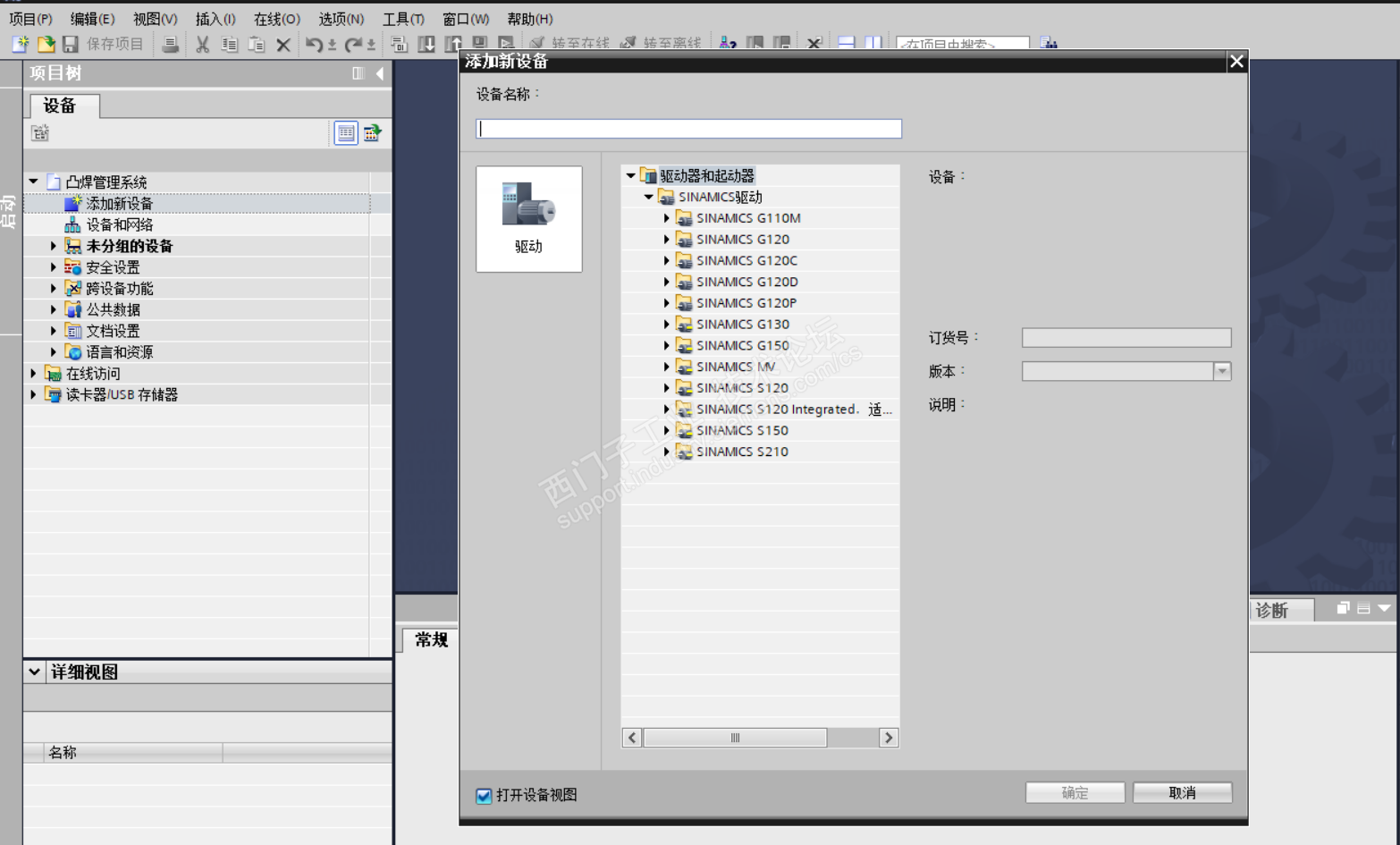The height and width of the screenshot is (845, 1400).
Task: Click the new project icon in the toolbar
Action: (20, 44)
